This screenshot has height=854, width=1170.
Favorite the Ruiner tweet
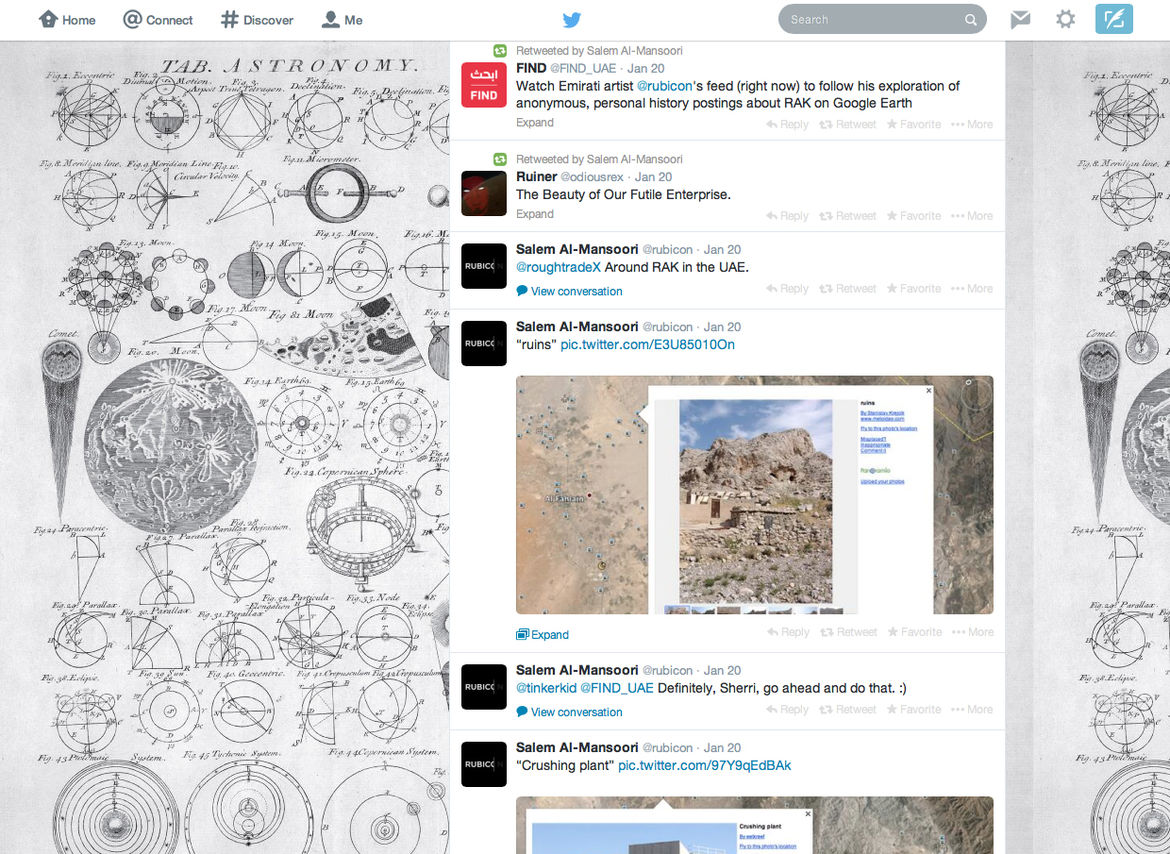[914, 216]
